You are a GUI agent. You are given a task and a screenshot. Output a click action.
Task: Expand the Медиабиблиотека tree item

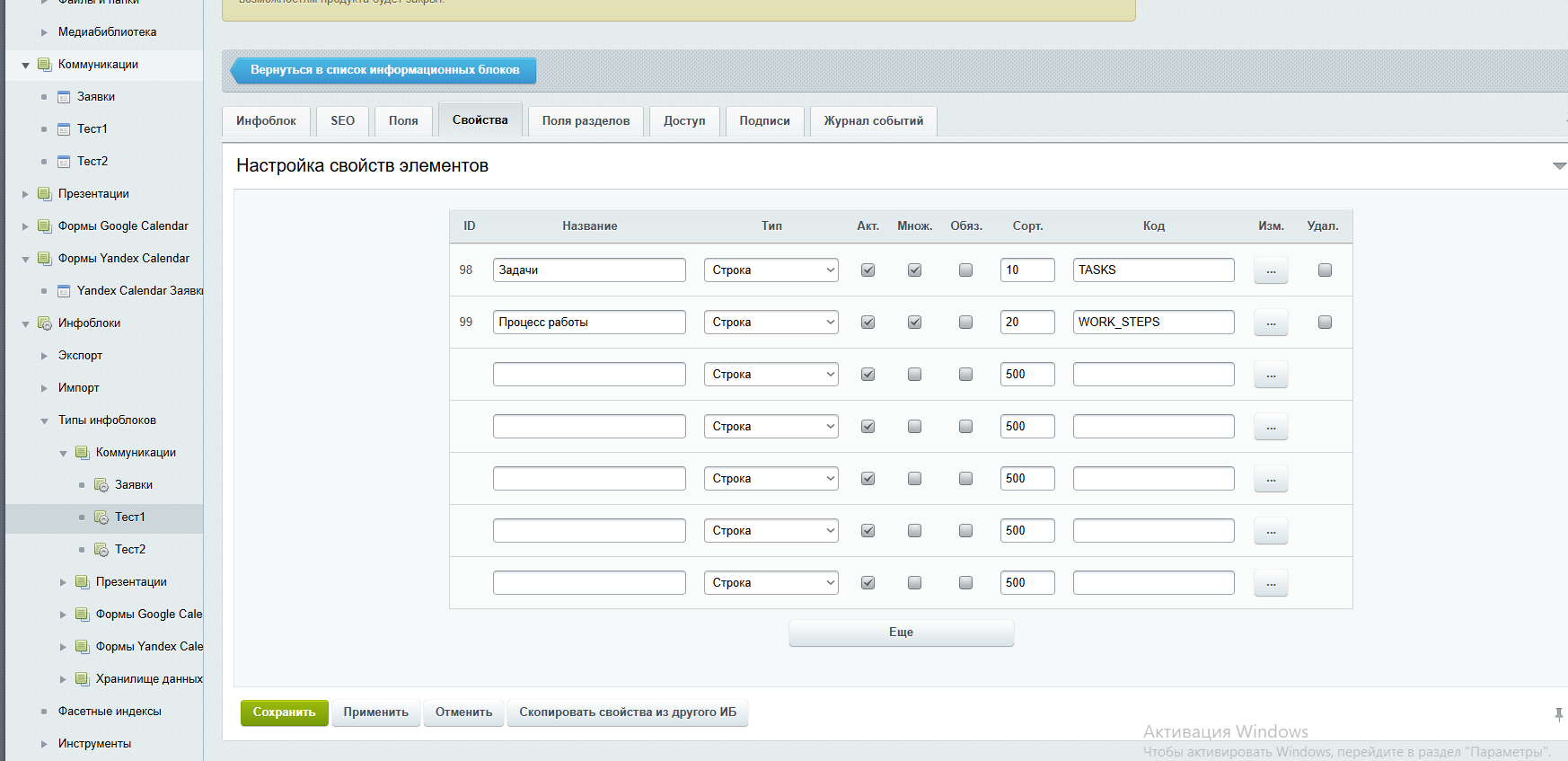click(44, 32)
